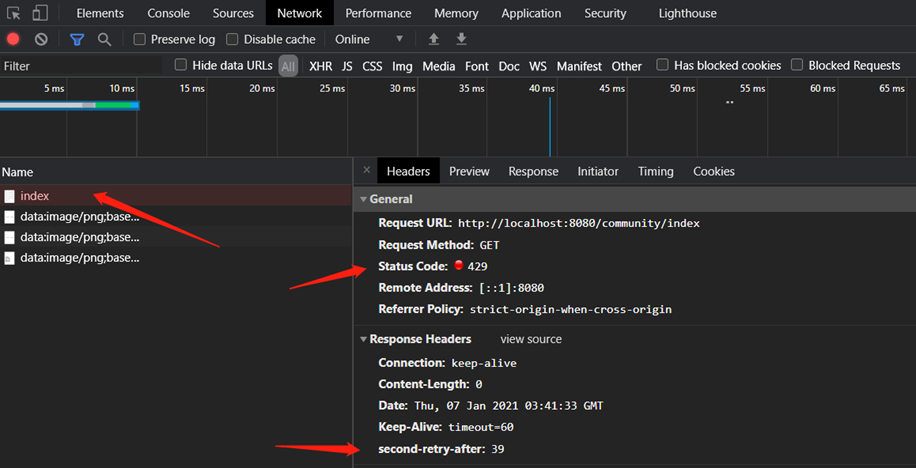The height and width of the screenshot is (468, 916).
Task: Click the export HAR download arrow icon
Action: click(461, 39)
